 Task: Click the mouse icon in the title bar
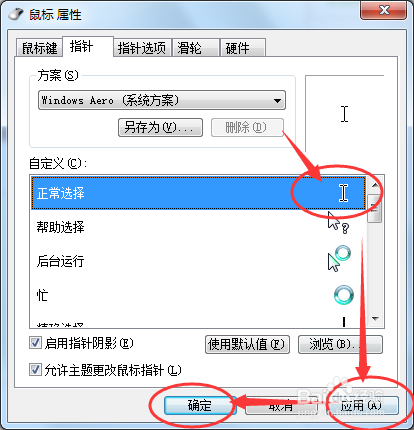point(16,14)
